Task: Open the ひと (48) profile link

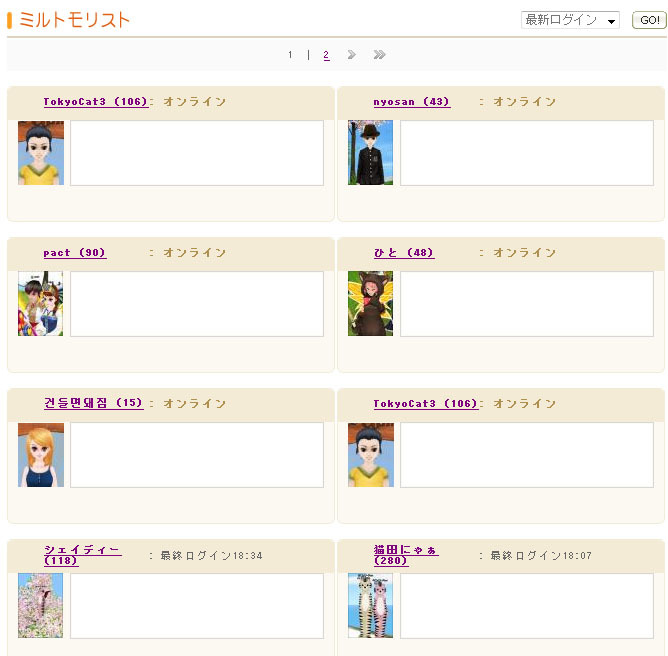Action: coord(404,253)
